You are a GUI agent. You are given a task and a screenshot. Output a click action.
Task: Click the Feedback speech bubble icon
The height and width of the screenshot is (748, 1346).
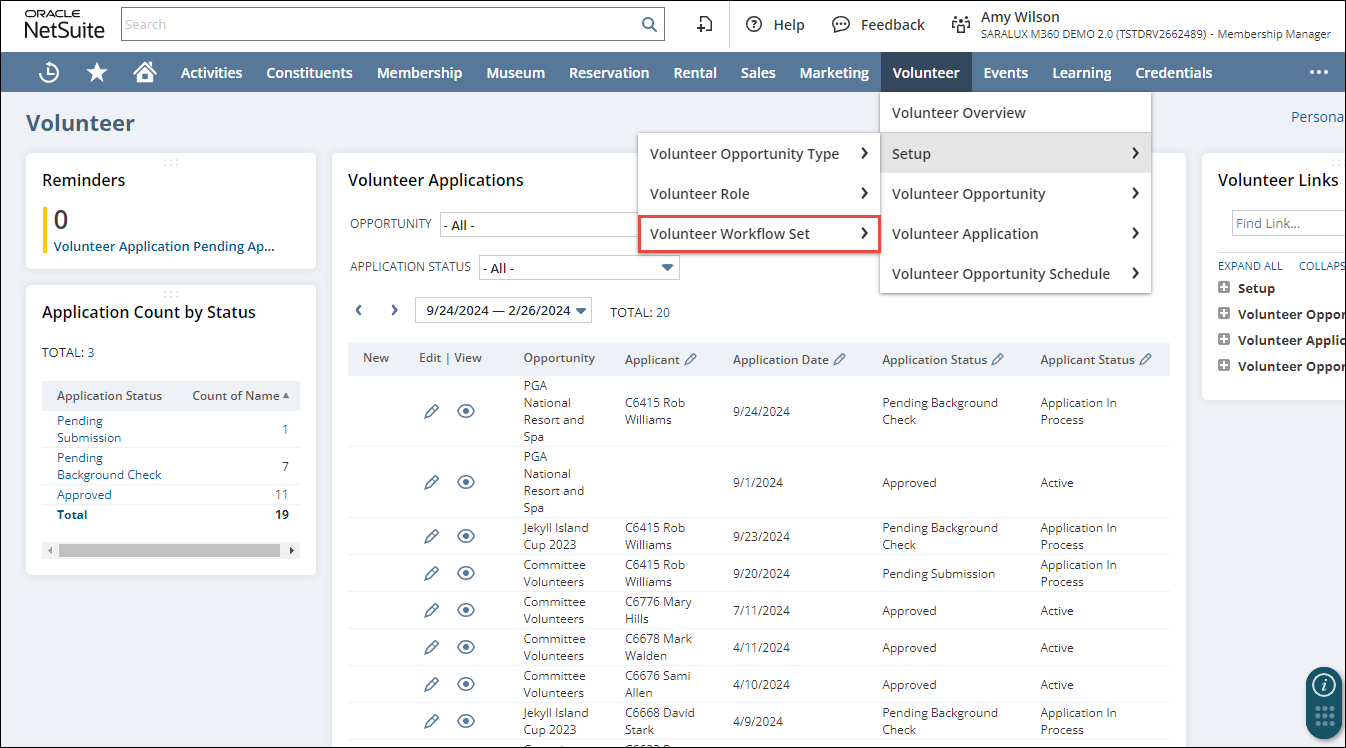(x=841, y=25)
